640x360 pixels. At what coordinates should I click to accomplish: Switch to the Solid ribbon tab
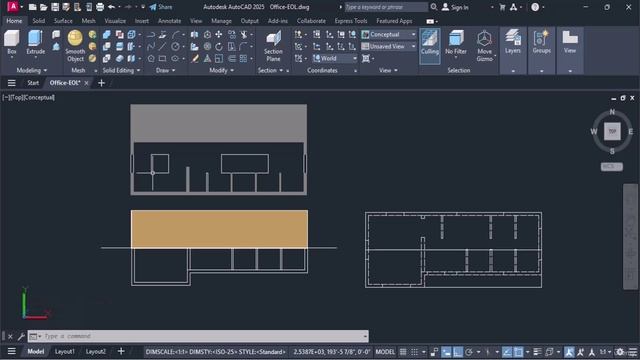coord(39,21)
